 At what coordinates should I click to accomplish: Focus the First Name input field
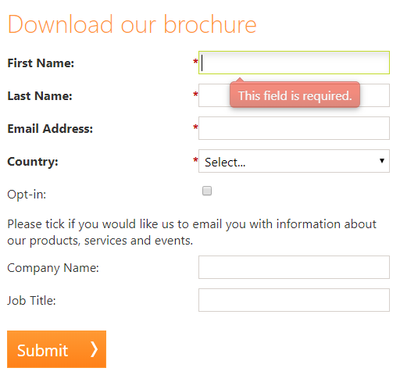(x=294, y=62)
